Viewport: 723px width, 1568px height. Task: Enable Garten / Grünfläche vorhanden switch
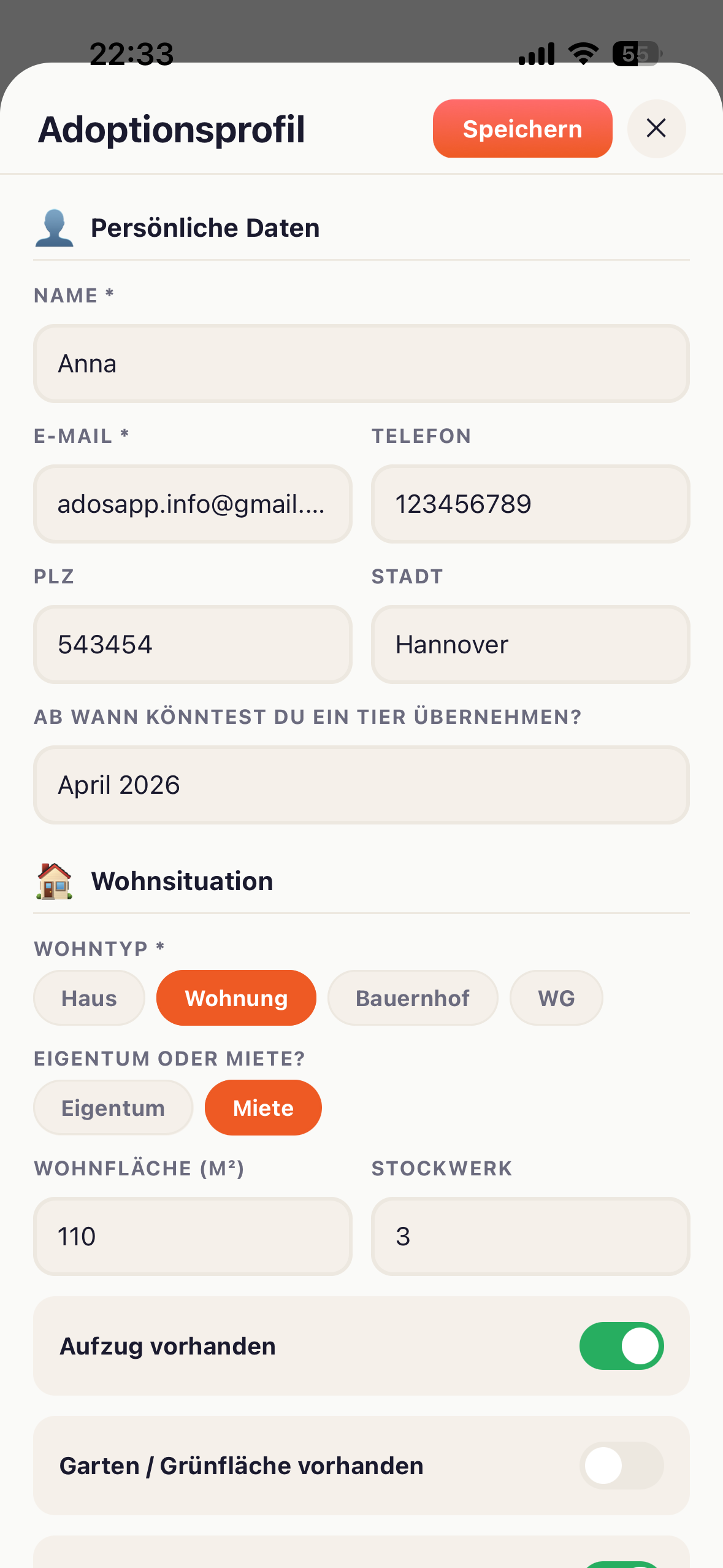coord(621,1466)
